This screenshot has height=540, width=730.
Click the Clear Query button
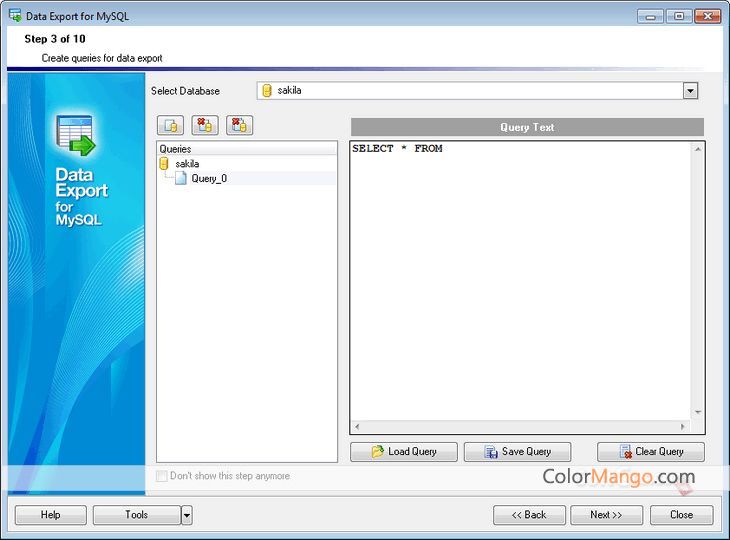(651, 452)
